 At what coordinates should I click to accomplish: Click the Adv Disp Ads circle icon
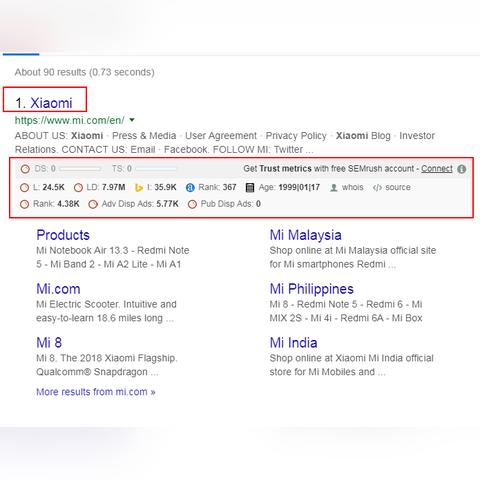pyautogui.click(x=93, y=204)
